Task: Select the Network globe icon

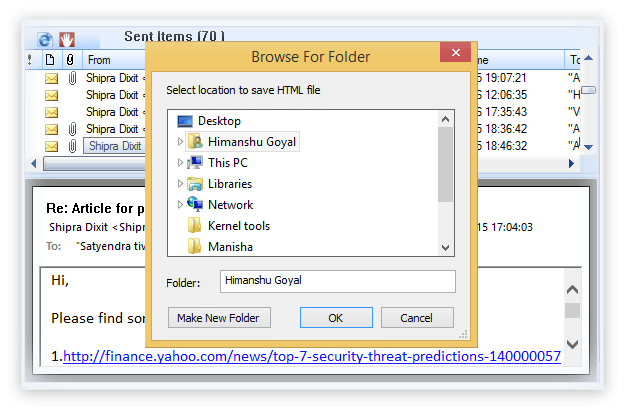Action: click(195, 204)
